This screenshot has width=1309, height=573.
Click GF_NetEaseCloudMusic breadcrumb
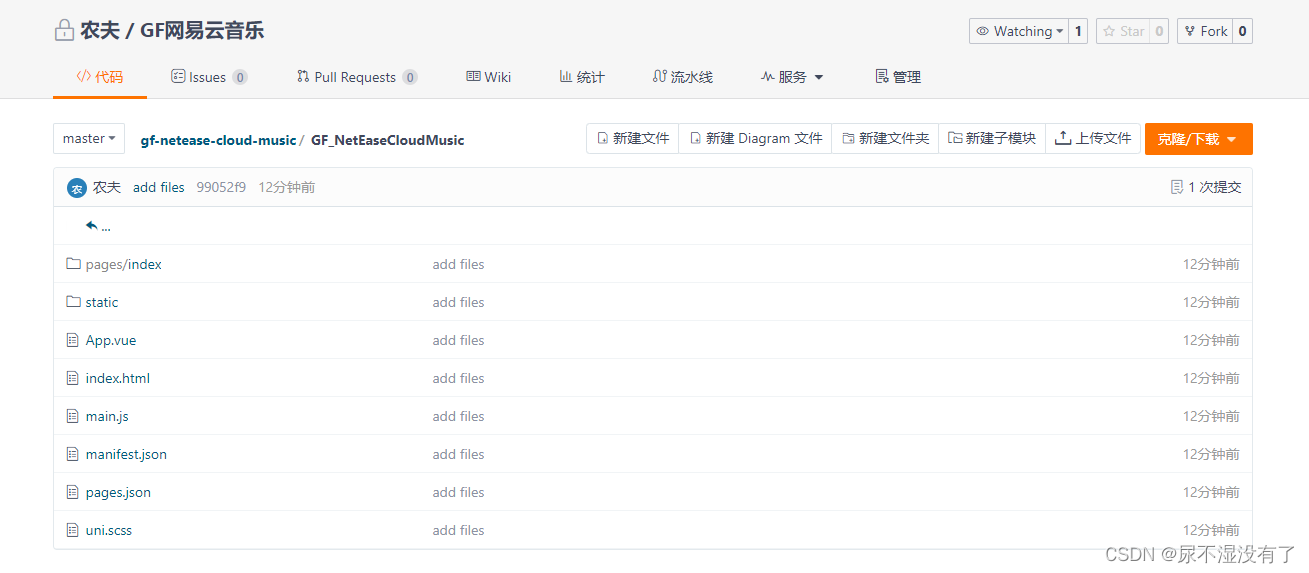coord(388,140)
